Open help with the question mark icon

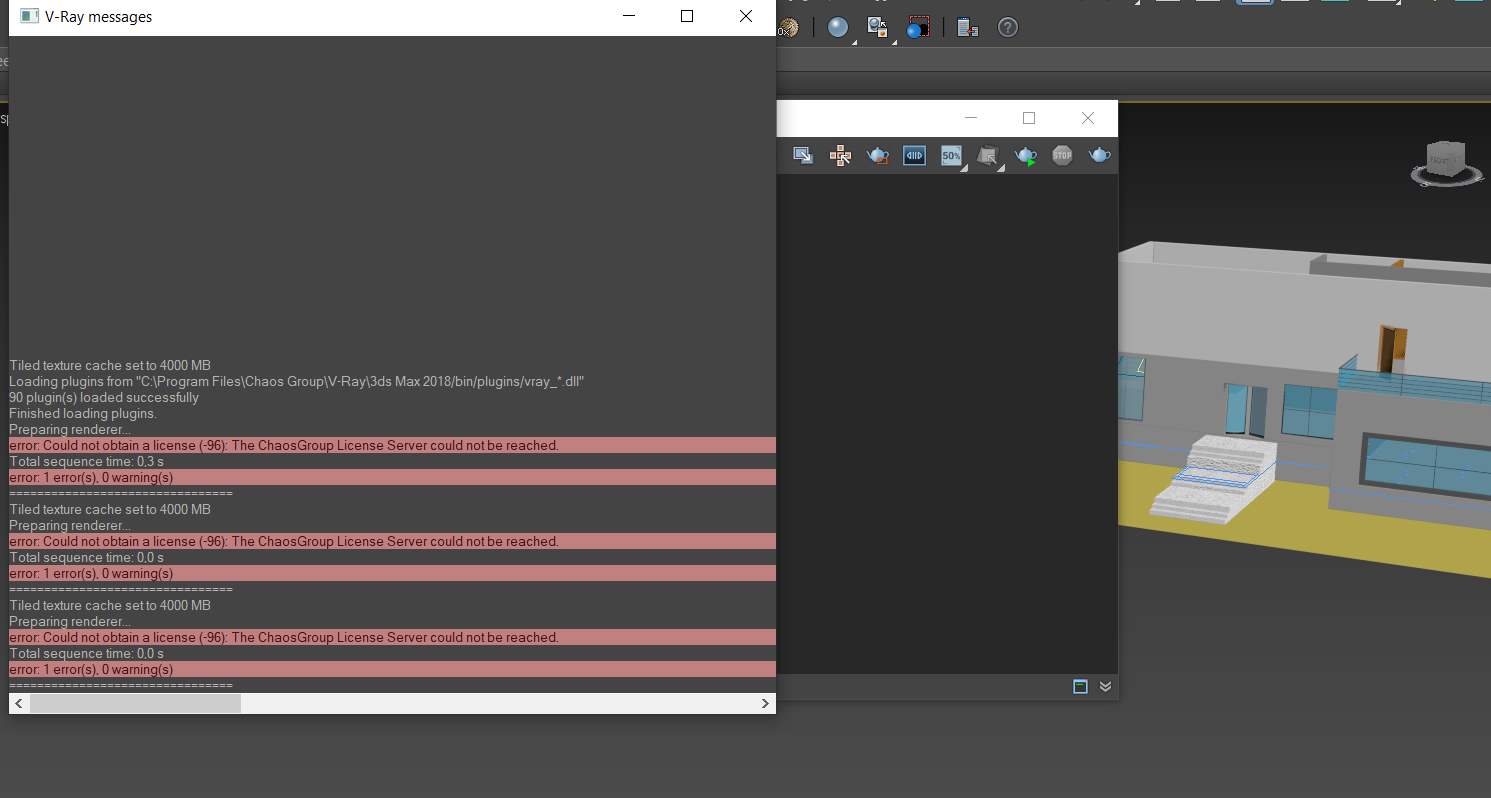1008,28
